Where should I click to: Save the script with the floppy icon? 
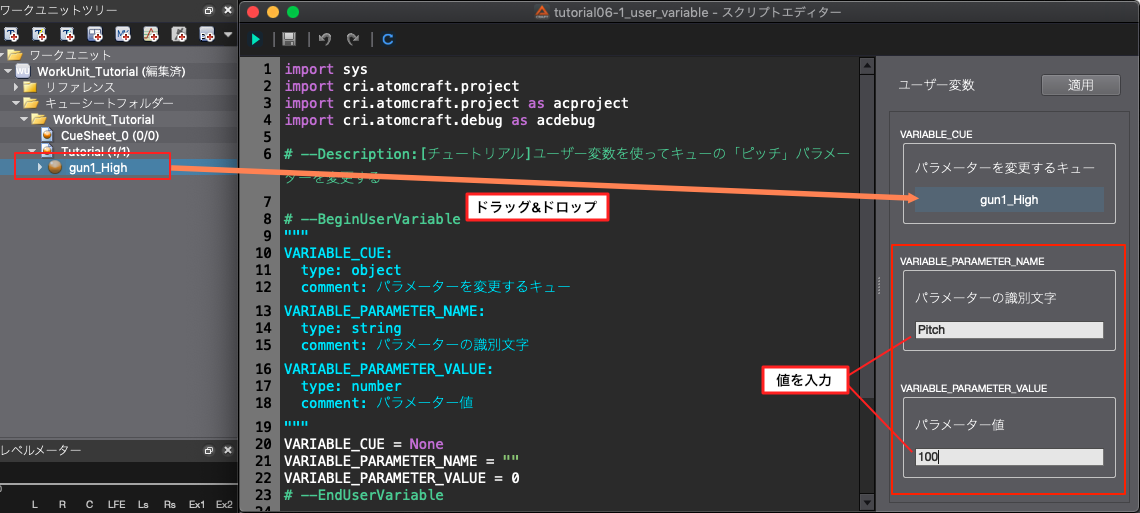(289, 39)
